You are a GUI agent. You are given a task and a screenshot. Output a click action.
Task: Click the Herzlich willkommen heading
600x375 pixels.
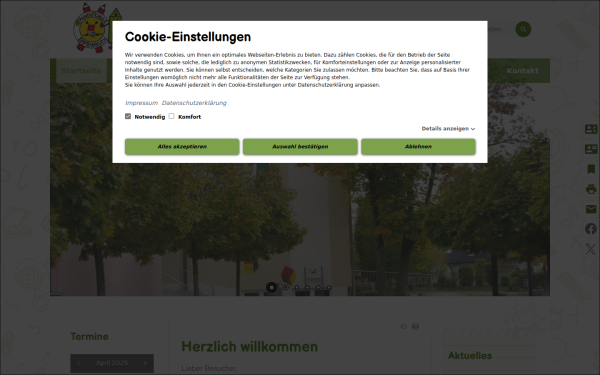(x=249, y=347)
